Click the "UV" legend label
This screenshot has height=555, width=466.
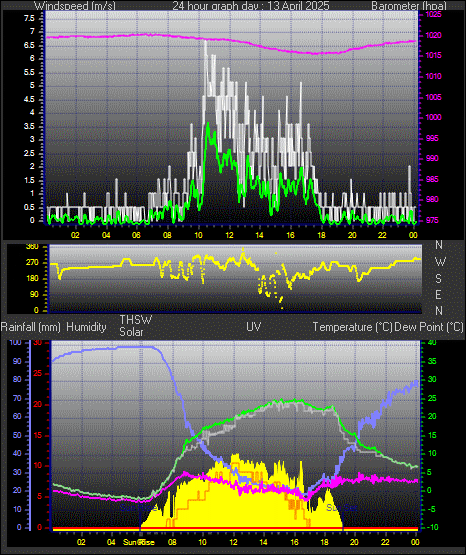click(x=254, y=327)
